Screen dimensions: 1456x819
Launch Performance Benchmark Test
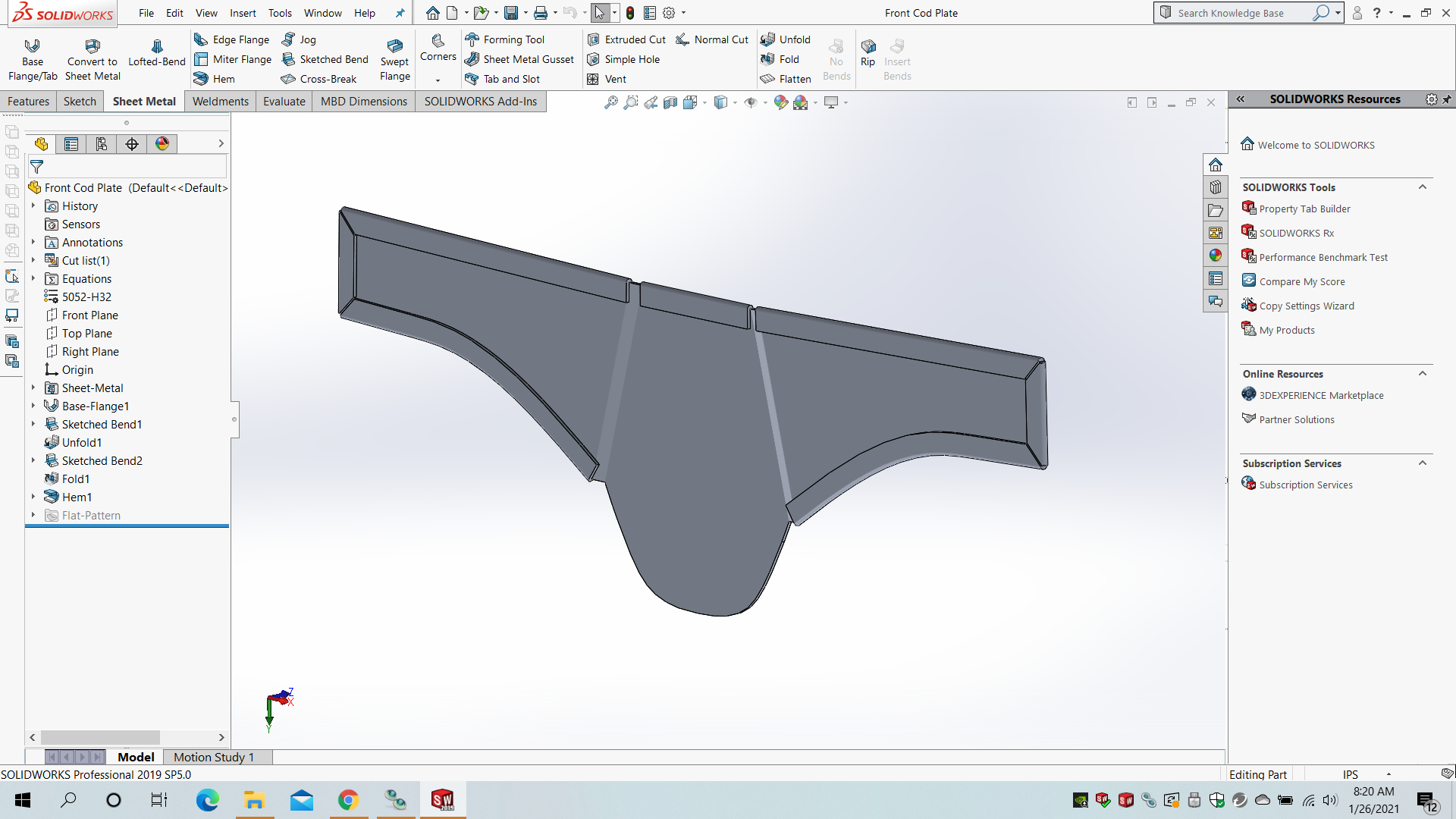click(1314, 257)
